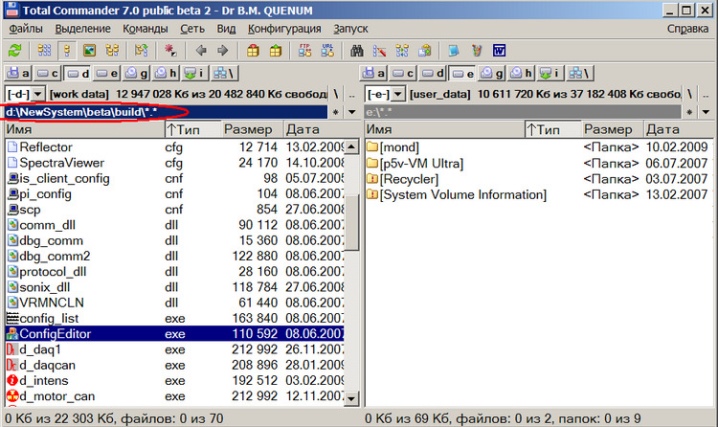Open network neighborhood in left drive bar
Screen dimensions: 718x427
click(x=224, y=73)
